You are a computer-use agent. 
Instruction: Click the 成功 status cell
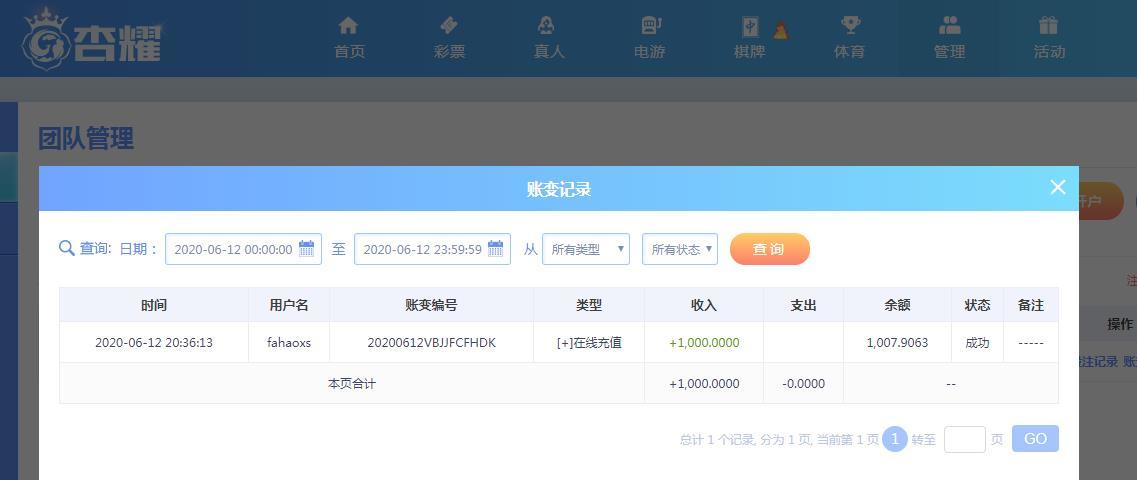click(977, 342)
